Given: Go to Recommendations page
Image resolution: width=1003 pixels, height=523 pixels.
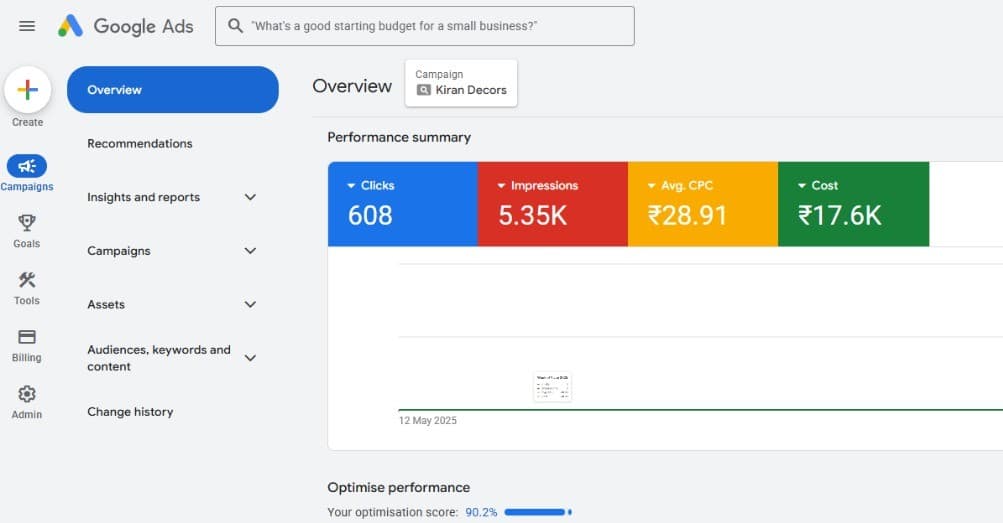Looking at the screenshot, I should coord(140,143).
